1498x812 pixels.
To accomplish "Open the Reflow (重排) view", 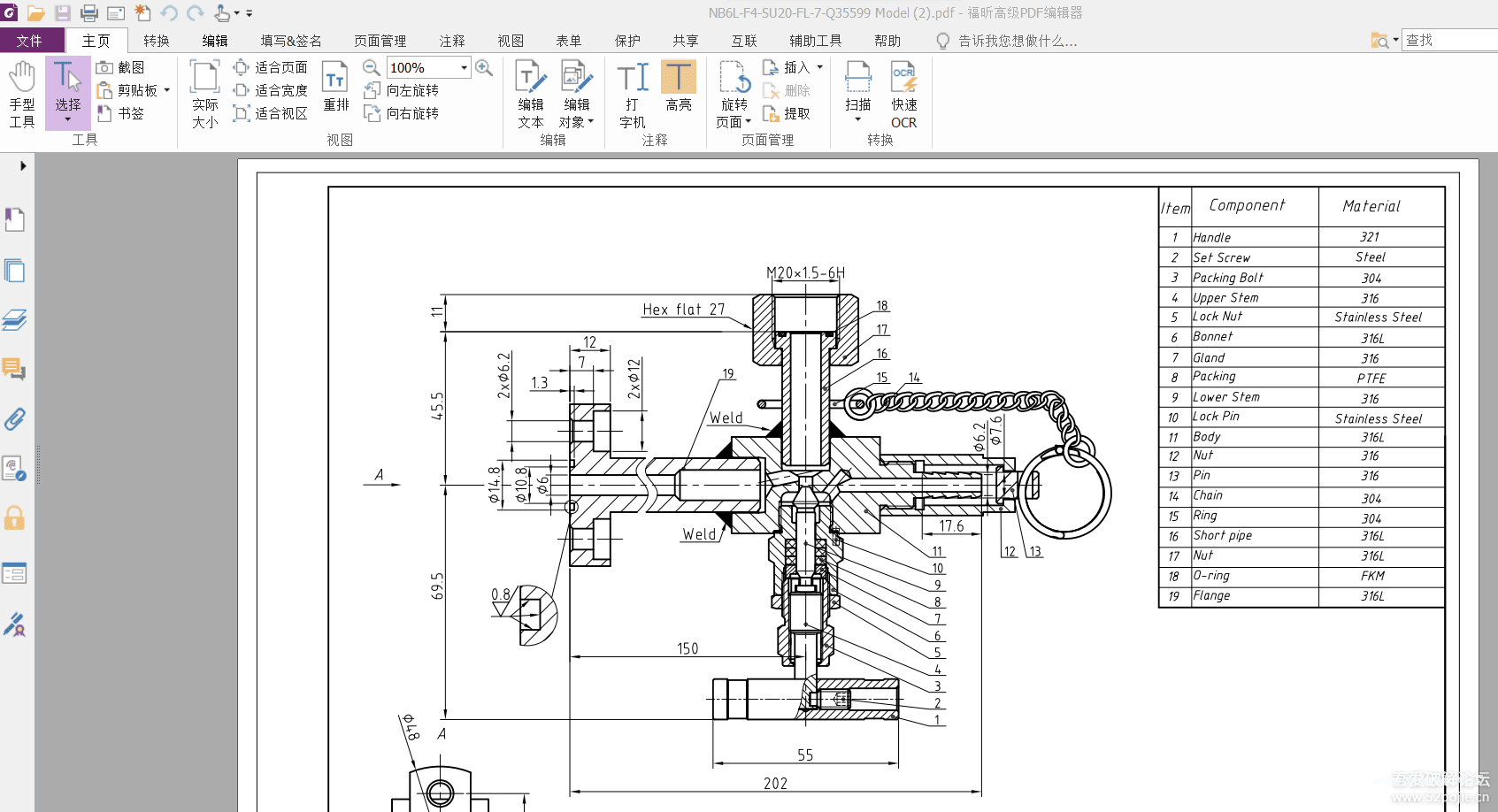I will pyautogui.click(x=335, y=87).
